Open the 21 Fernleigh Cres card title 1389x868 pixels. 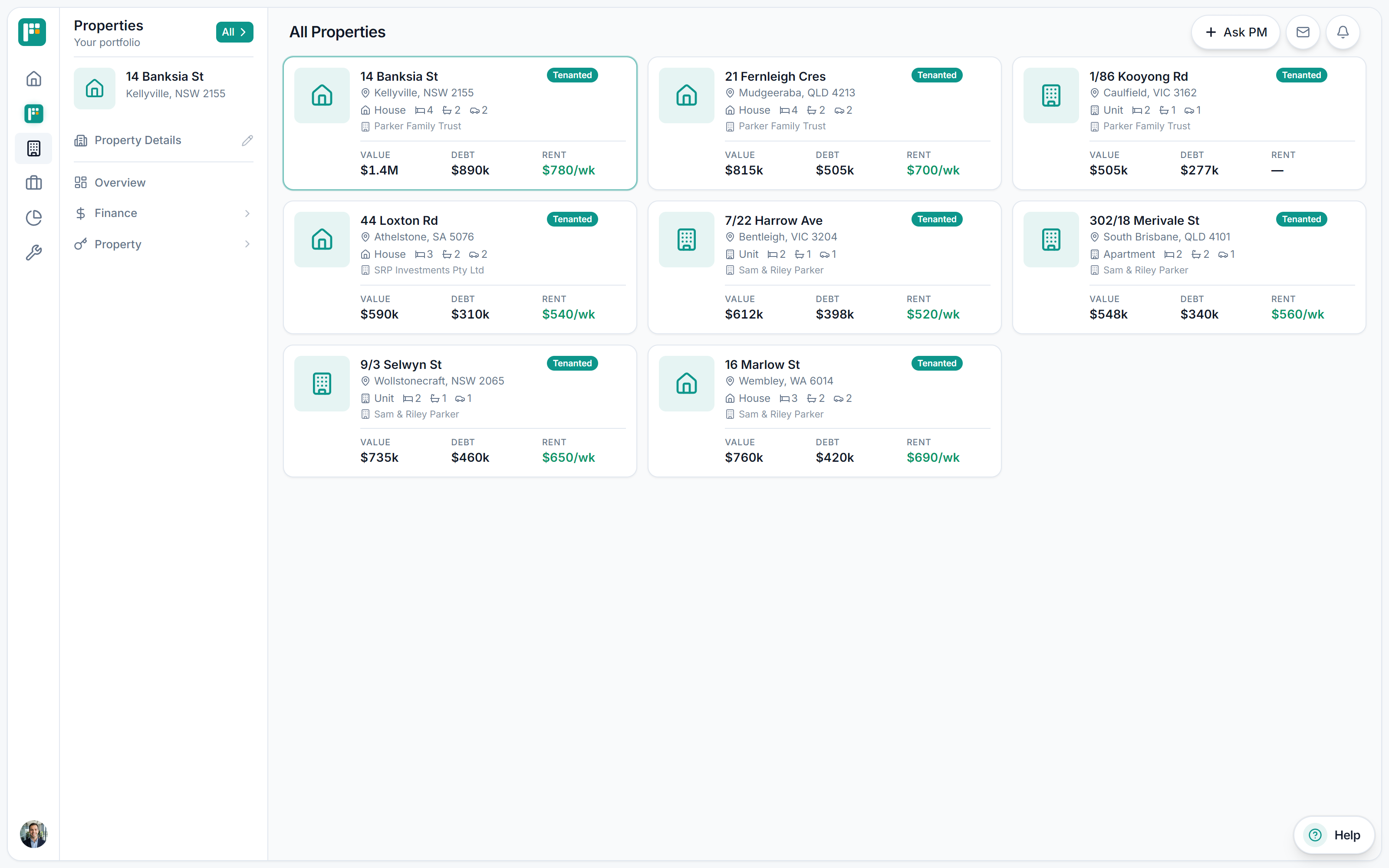click(x=775, y=76)
